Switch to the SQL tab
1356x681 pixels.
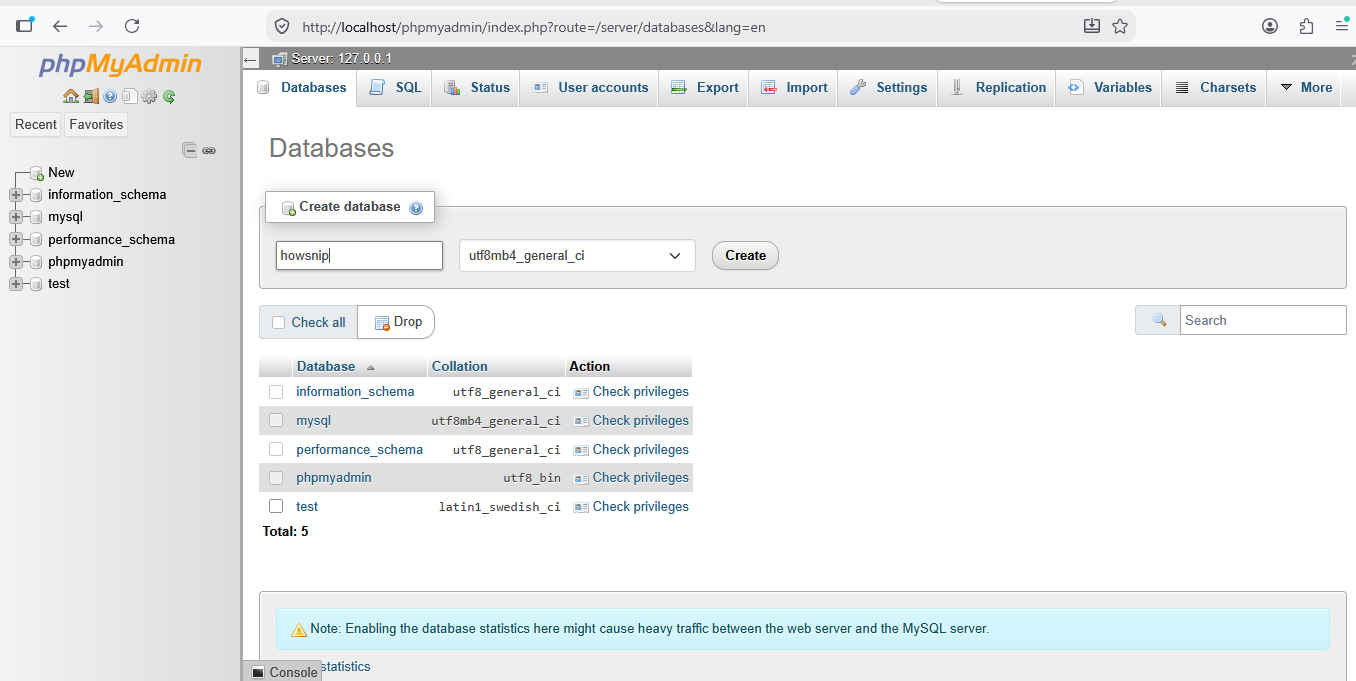click(396, 87)
